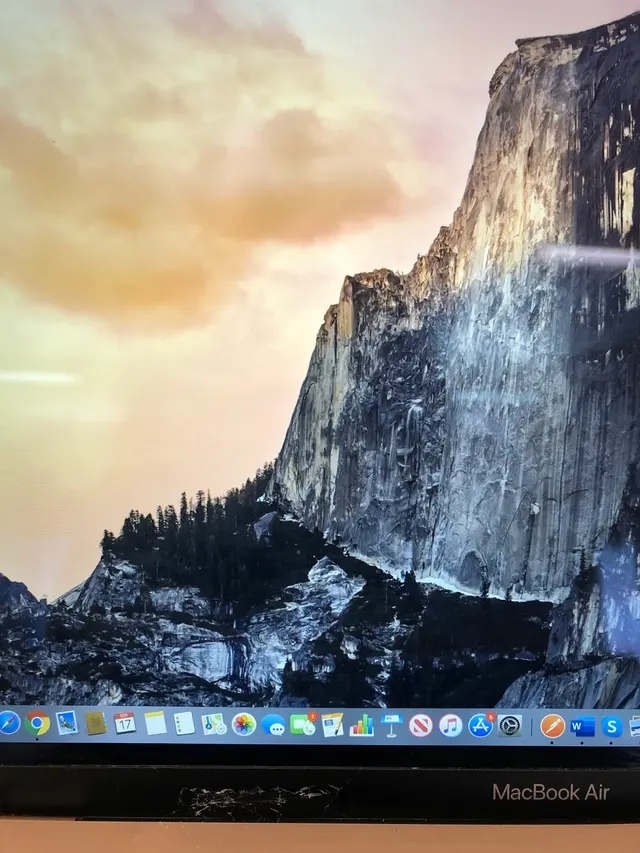Launch Google Chrome from the Dock
This screenshot has width=640, height=853.
tap(37, 723)
